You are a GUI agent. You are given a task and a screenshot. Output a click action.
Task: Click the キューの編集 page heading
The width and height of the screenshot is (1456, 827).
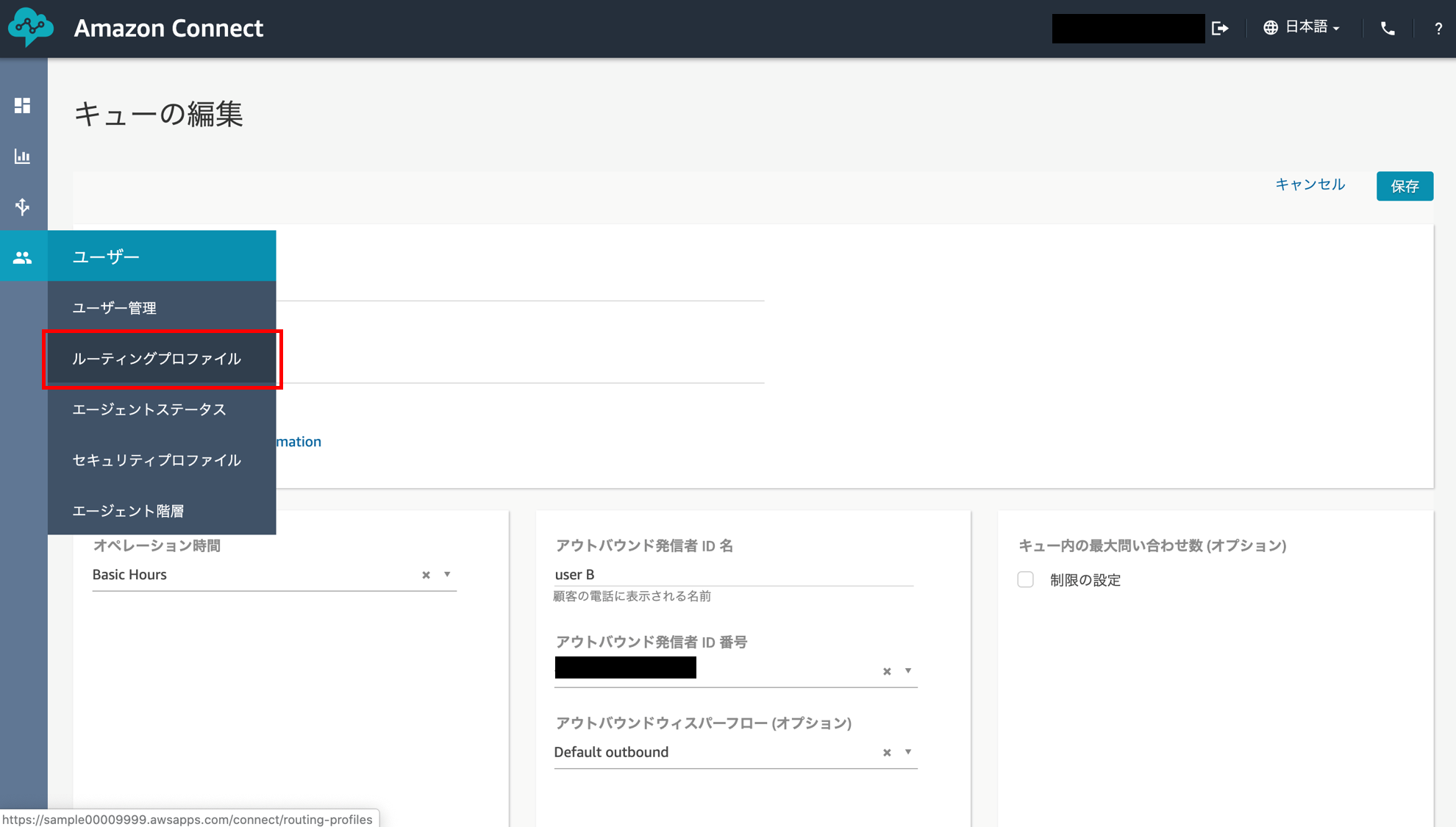pos(158,114)
